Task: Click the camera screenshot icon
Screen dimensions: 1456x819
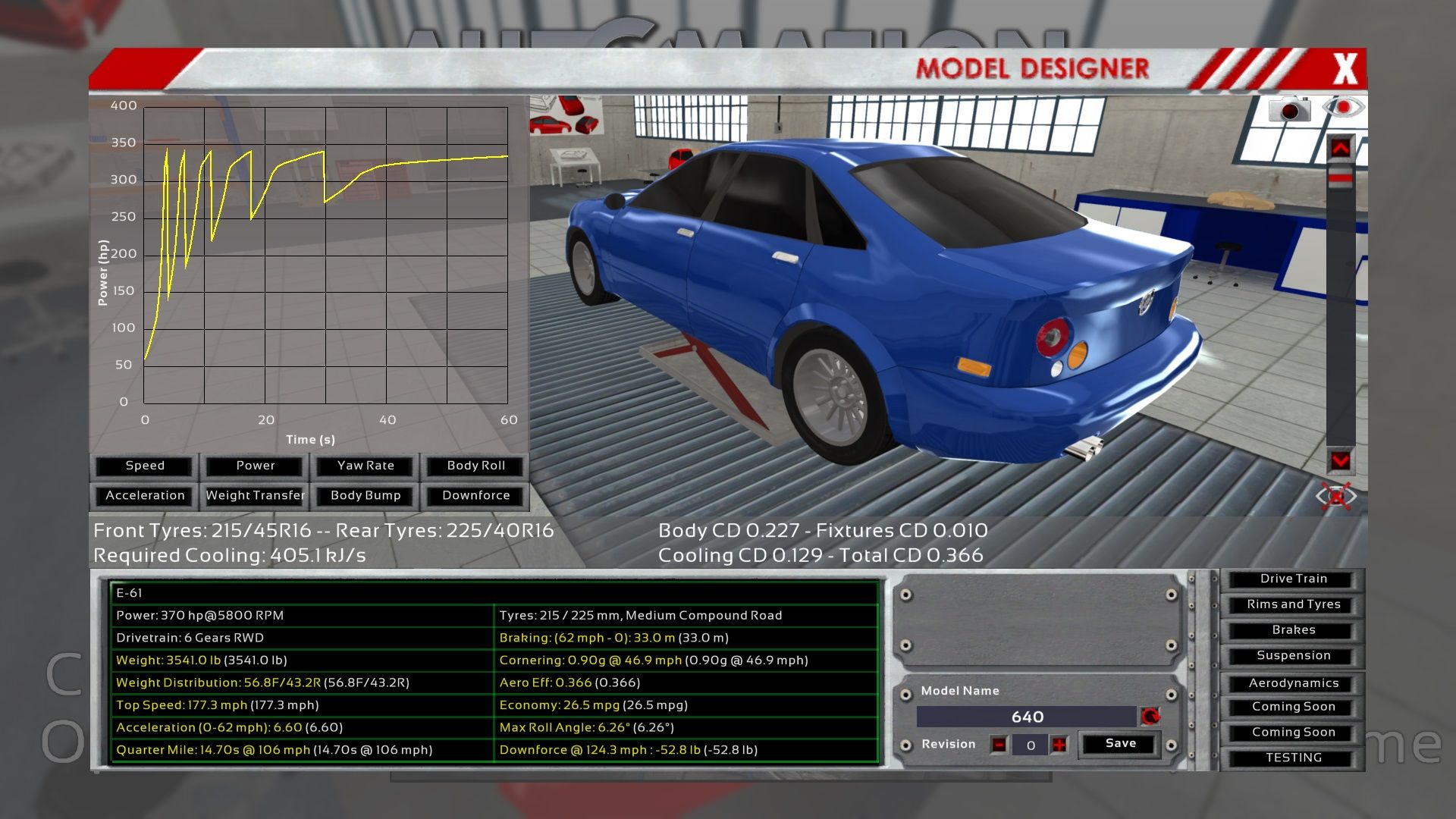Action: click(x=1290, y=110)
